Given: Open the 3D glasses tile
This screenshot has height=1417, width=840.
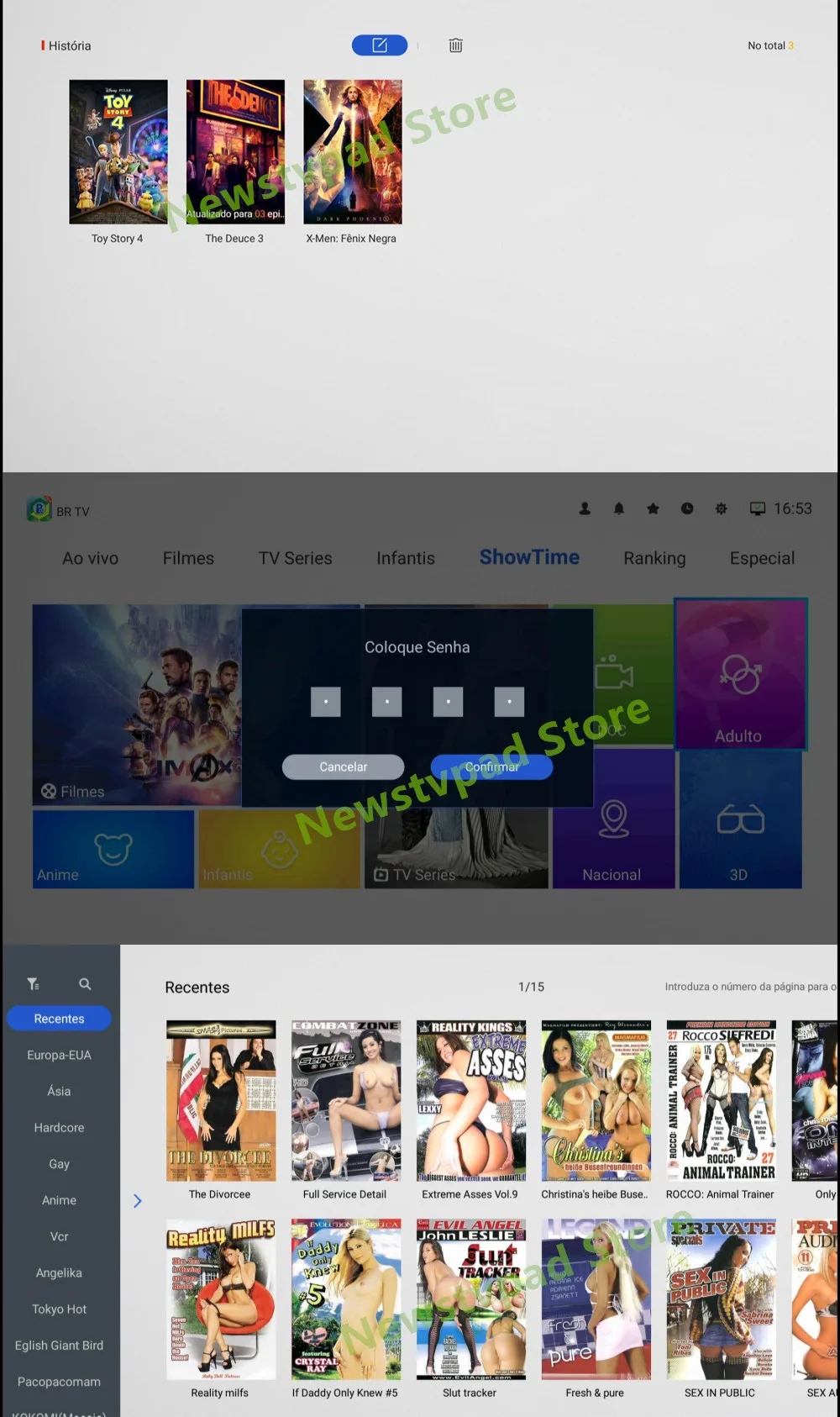Looking at the screenshot, I should tap(740, 819).
